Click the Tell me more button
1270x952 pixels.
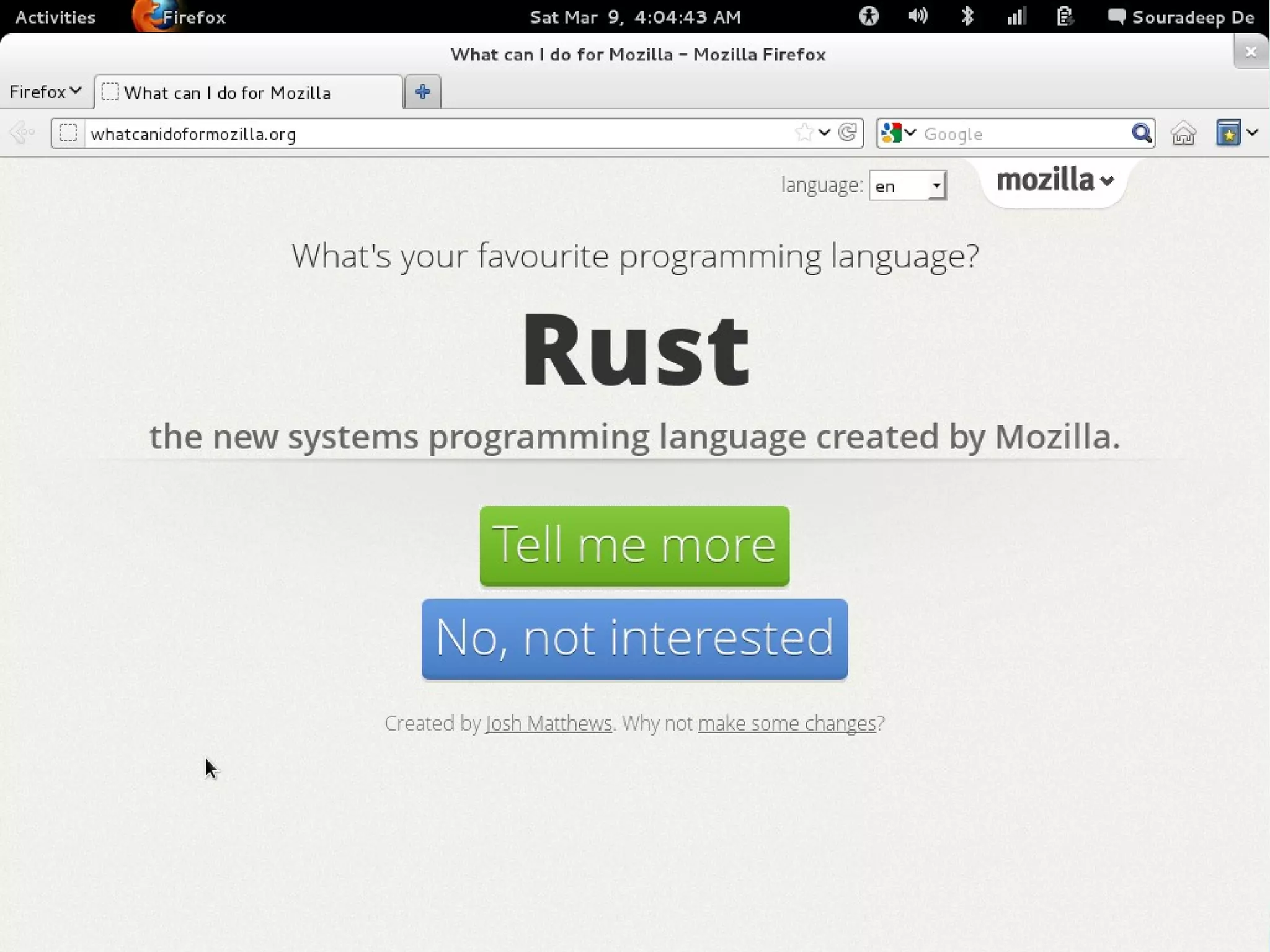coord(634,546)
